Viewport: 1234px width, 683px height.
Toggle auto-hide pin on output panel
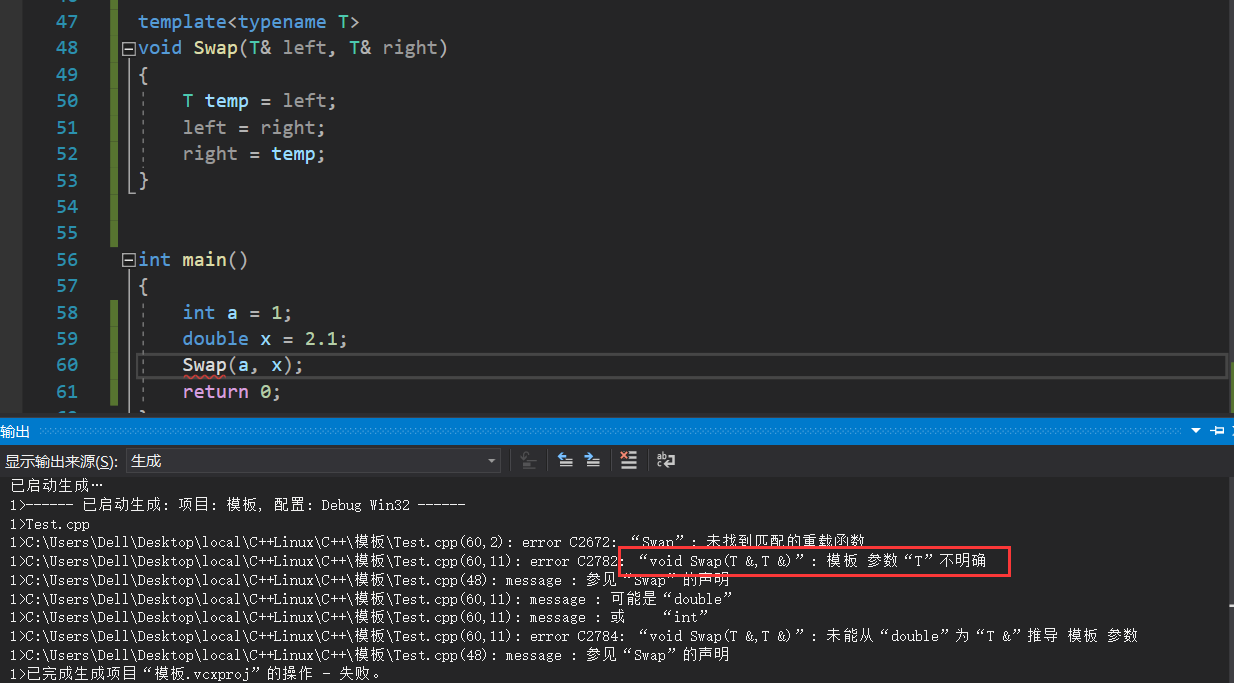coord(1216,431)
